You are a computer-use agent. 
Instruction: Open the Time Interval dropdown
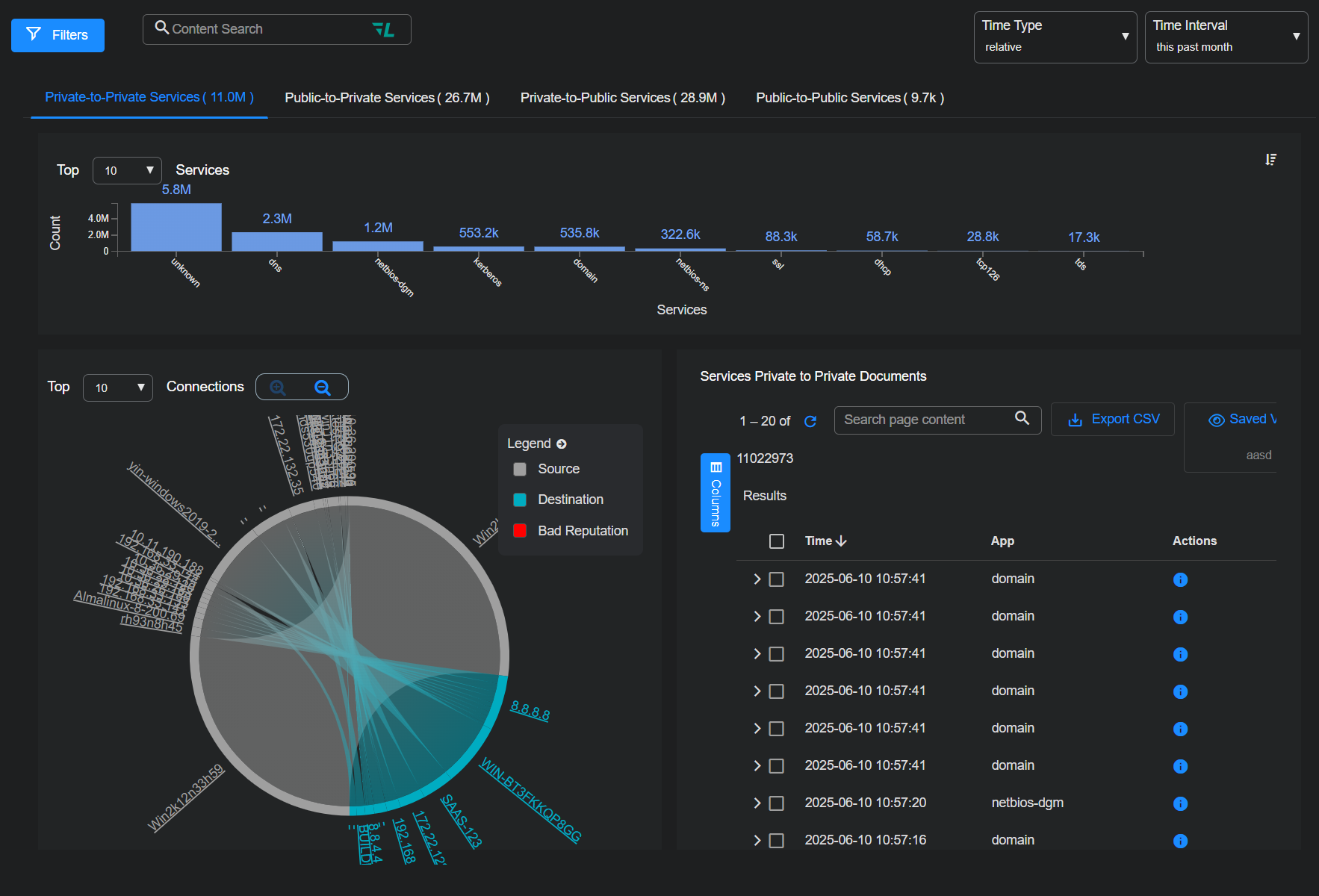[1226, 37]
